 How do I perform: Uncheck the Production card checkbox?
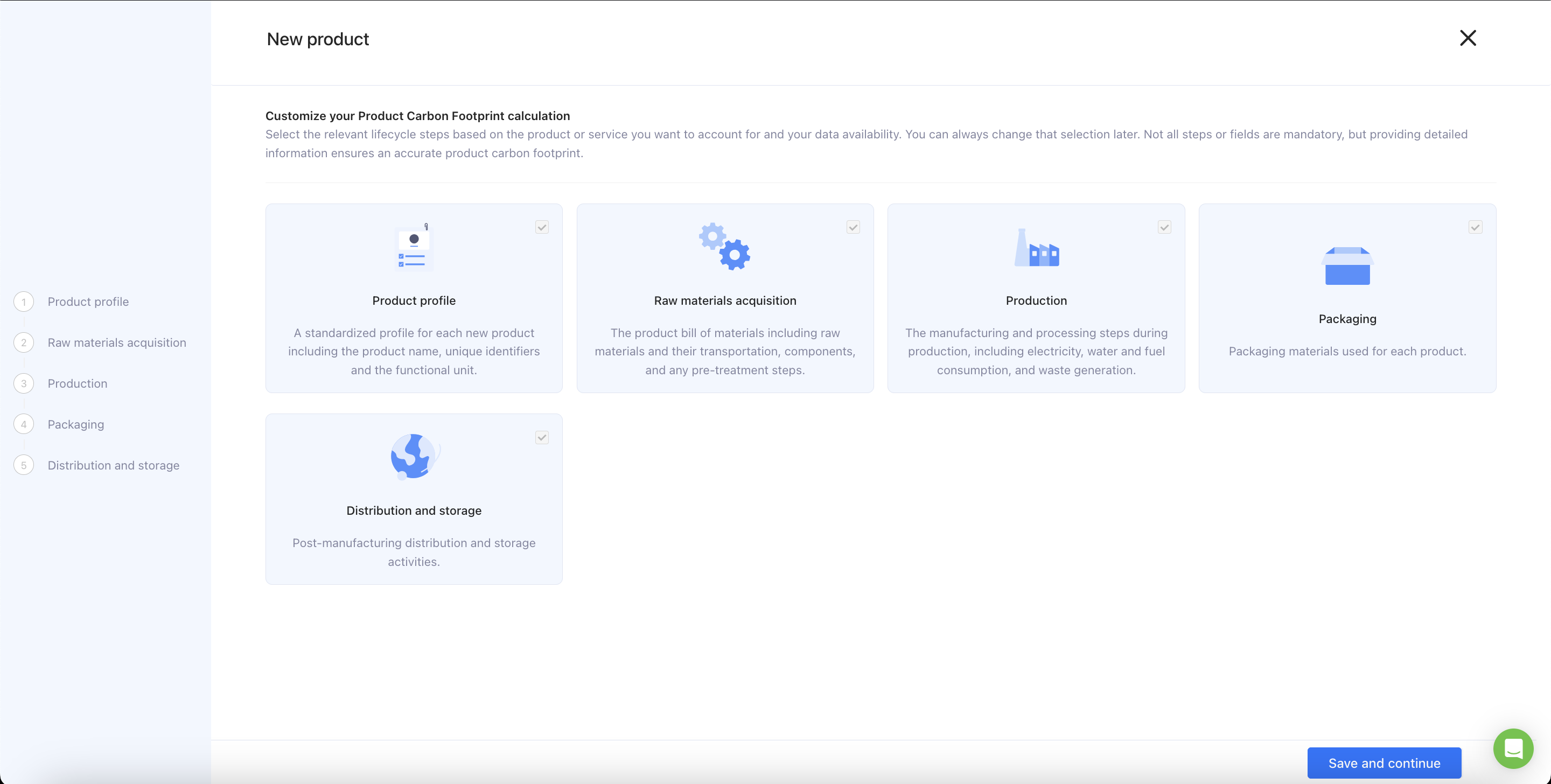[x=1164, y=227]
